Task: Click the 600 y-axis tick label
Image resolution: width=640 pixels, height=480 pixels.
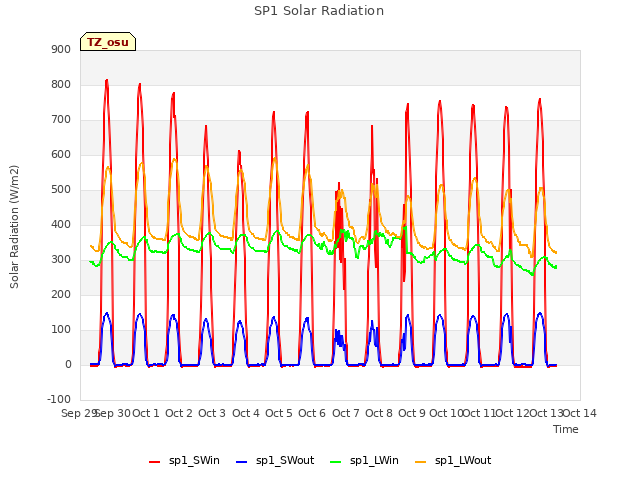Action: (61, 155)
